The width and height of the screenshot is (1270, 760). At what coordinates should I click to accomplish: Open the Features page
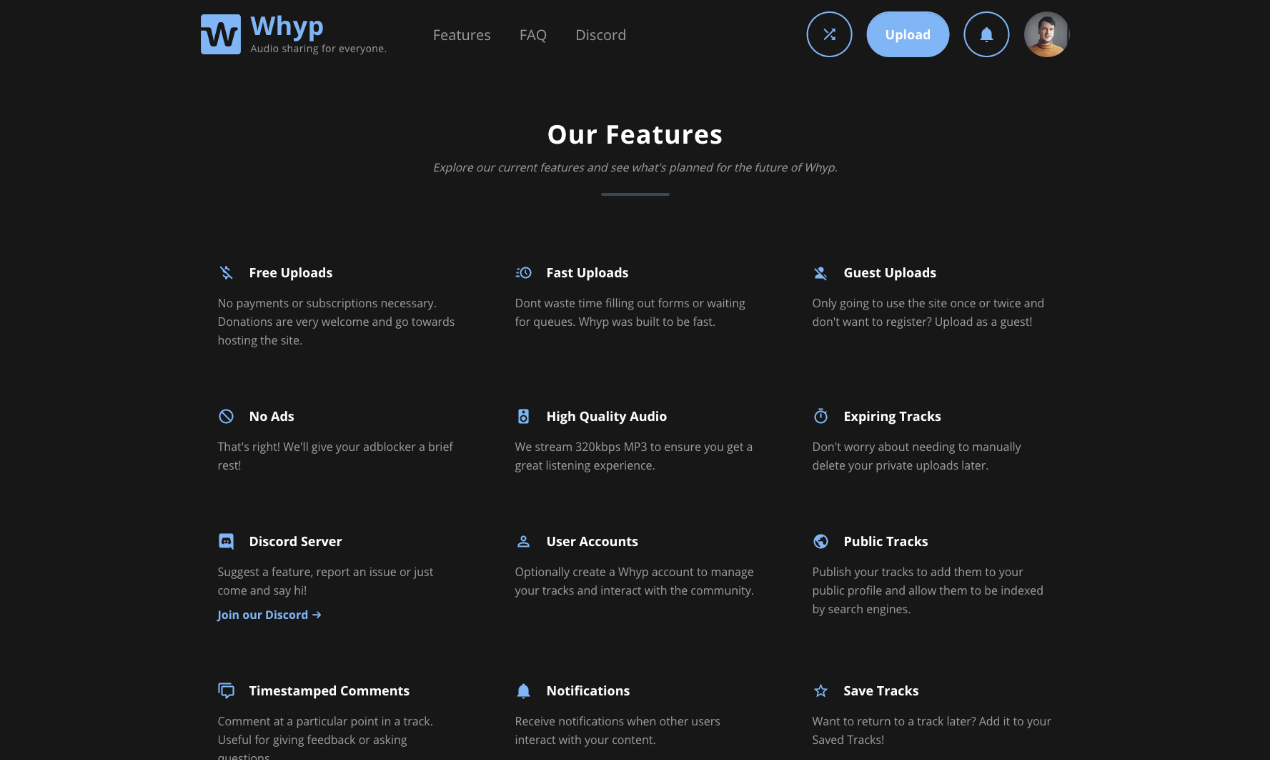(x=461, y=34)
